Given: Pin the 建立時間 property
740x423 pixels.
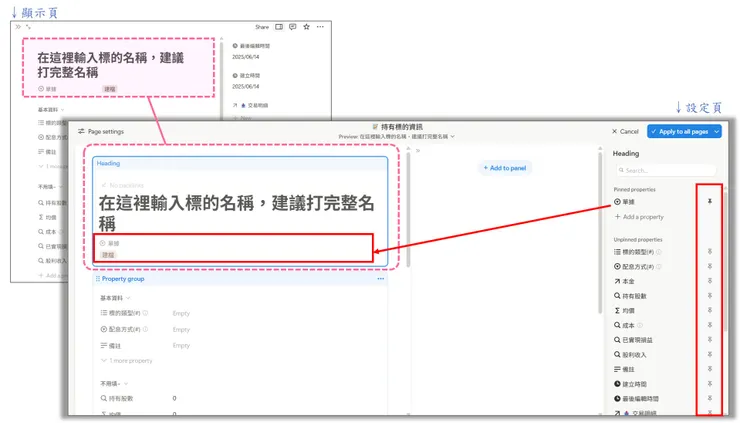Looking at the screenshot, I should pyautogui.click(x=709, y=384).
